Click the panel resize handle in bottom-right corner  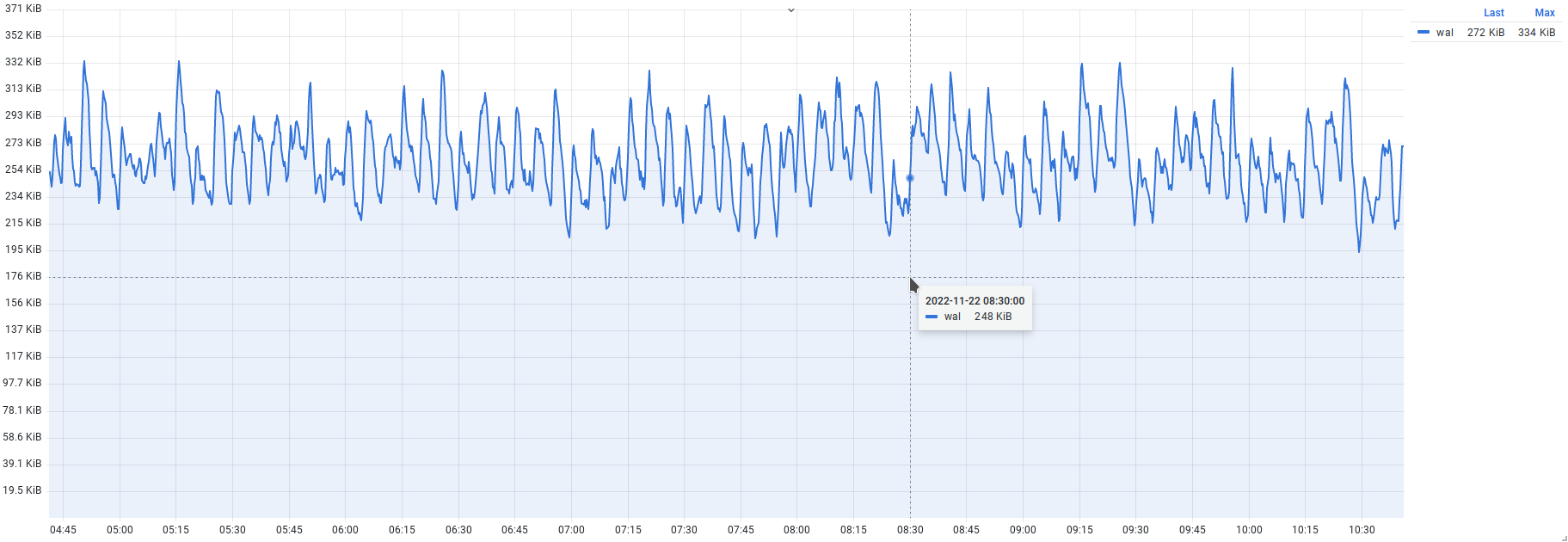[x=1564, y=538]
